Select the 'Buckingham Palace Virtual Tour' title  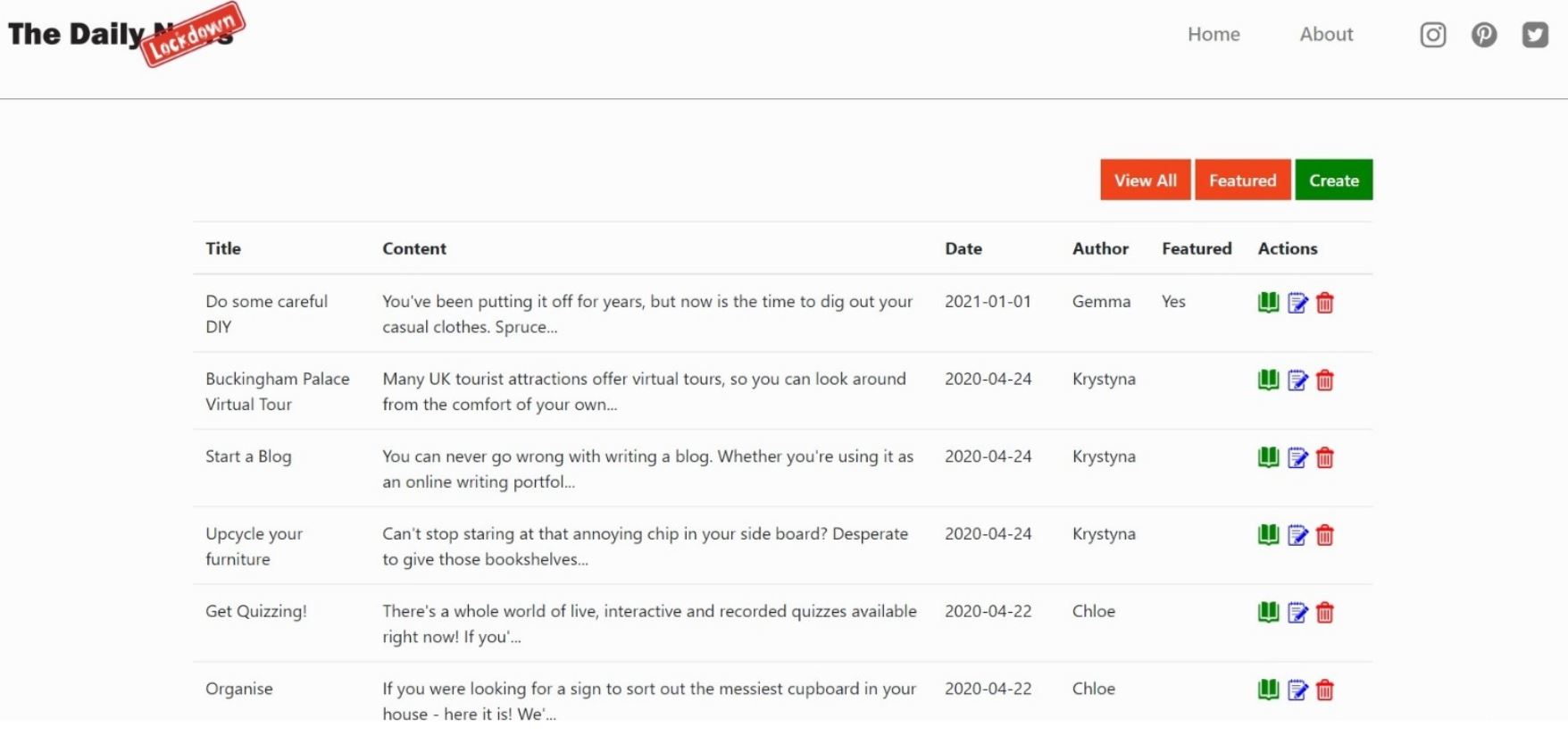(x=277, y=391)
